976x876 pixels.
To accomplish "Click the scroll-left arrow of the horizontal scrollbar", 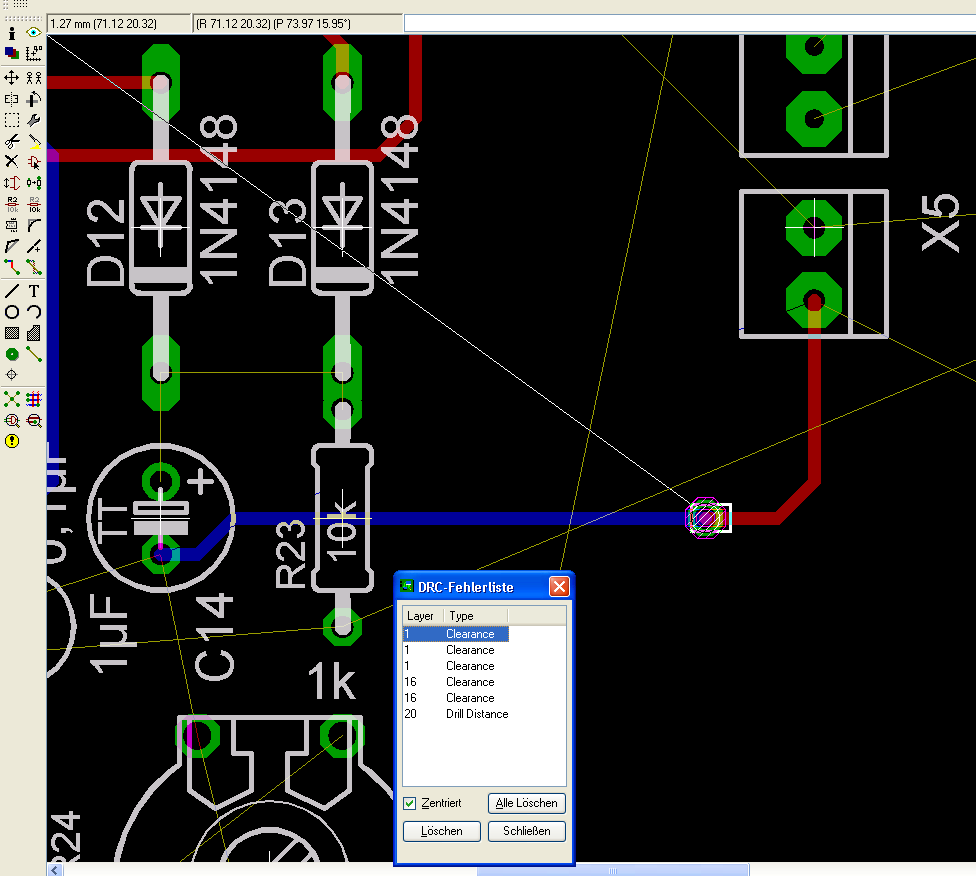I will click(55, 870).
